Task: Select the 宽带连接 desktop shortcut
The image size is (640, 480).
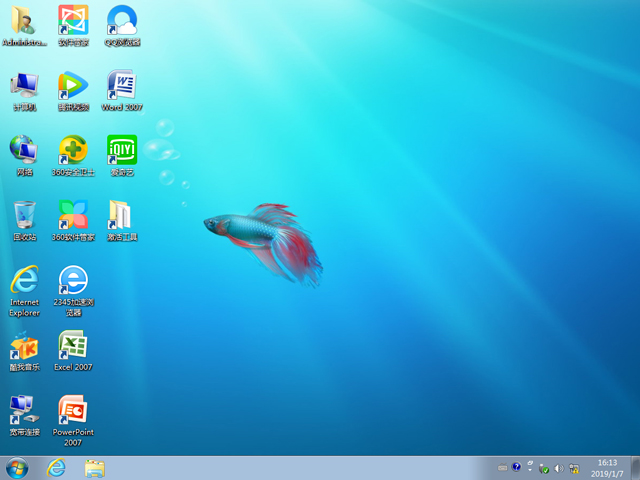Action: pos(24,410)
